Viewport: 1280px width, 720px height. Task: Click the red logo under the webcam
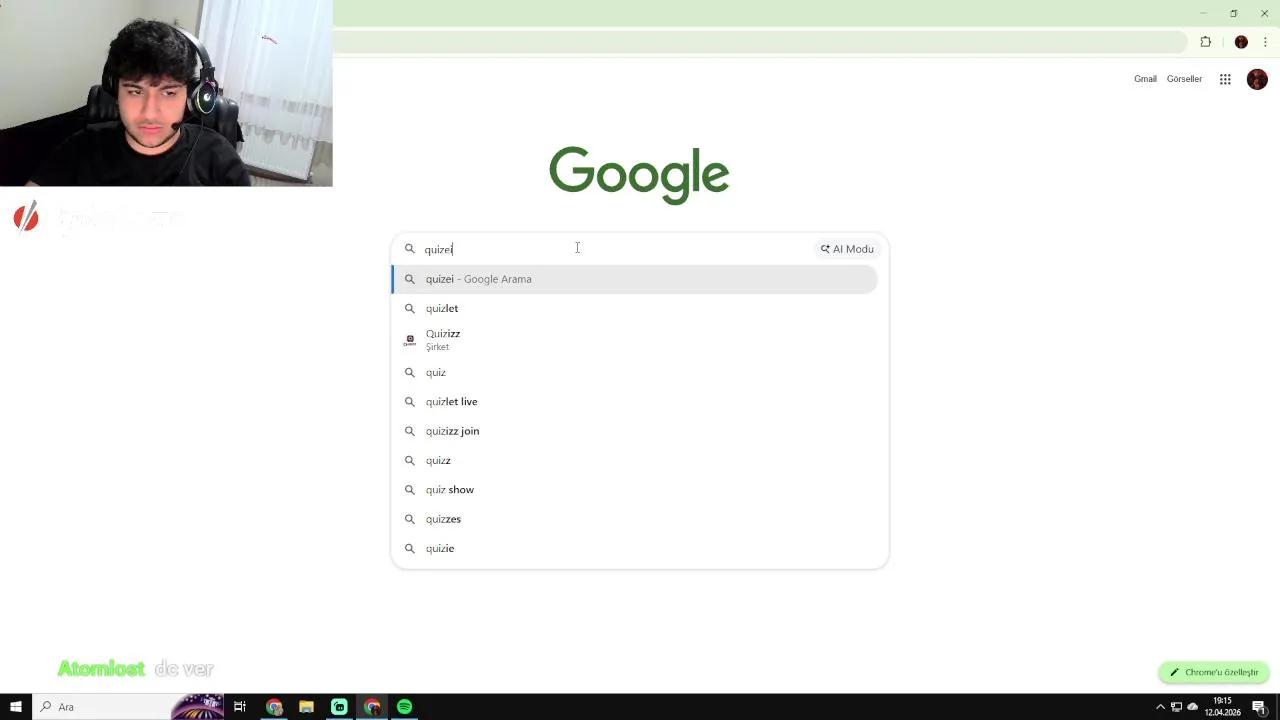(26, 217)
